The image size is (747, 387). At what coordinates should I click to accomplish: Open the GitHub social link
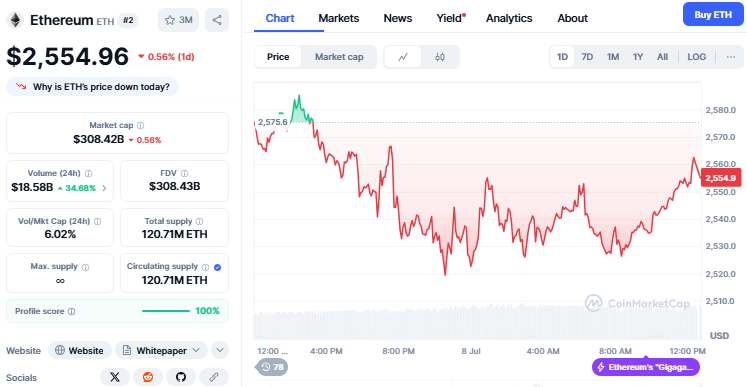[x=181, y=377]
